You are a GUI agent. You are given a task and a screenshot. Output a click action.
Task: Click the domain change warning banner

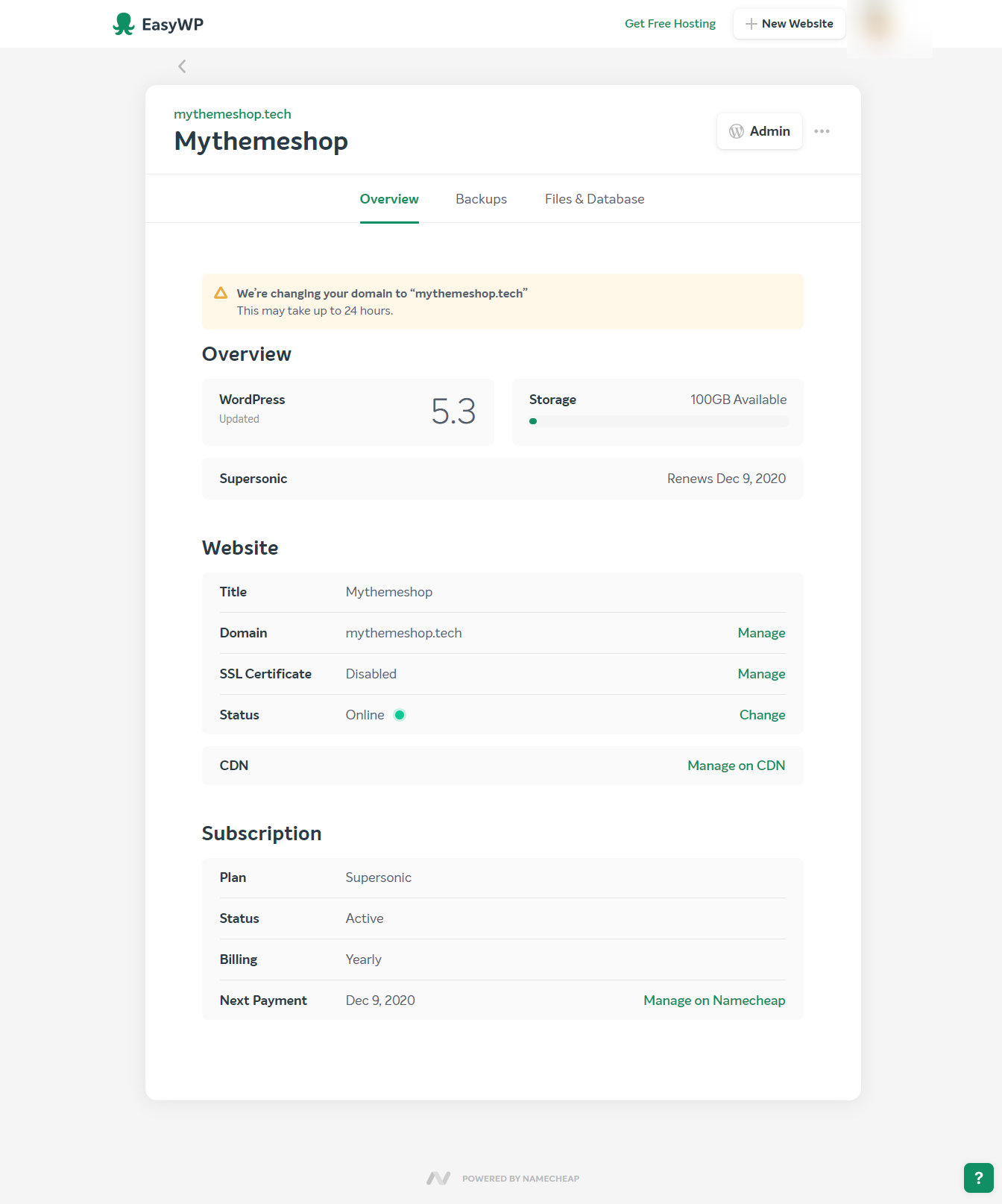pyautogui.click(x=502, y=302)
